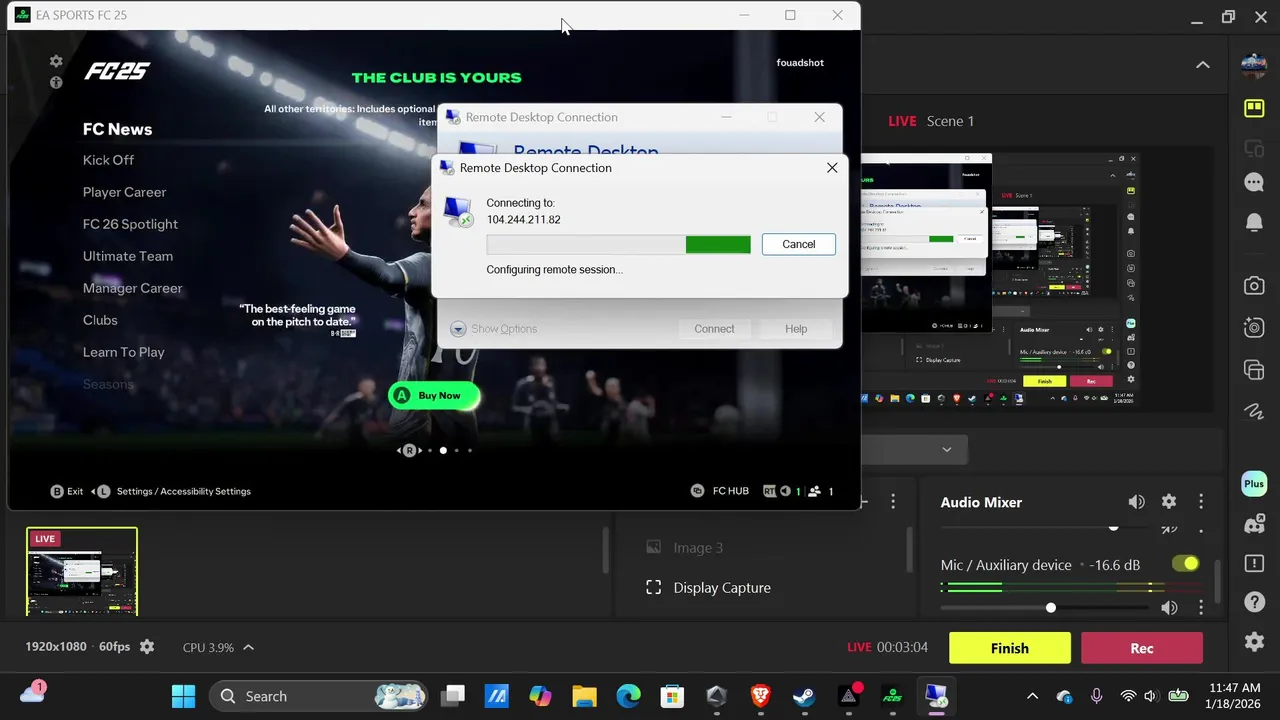The height and width of the screenshot is (720, 1280).
Task: Click the virtual camera icon in sidebar
Action: click(x=1254, y=327)
